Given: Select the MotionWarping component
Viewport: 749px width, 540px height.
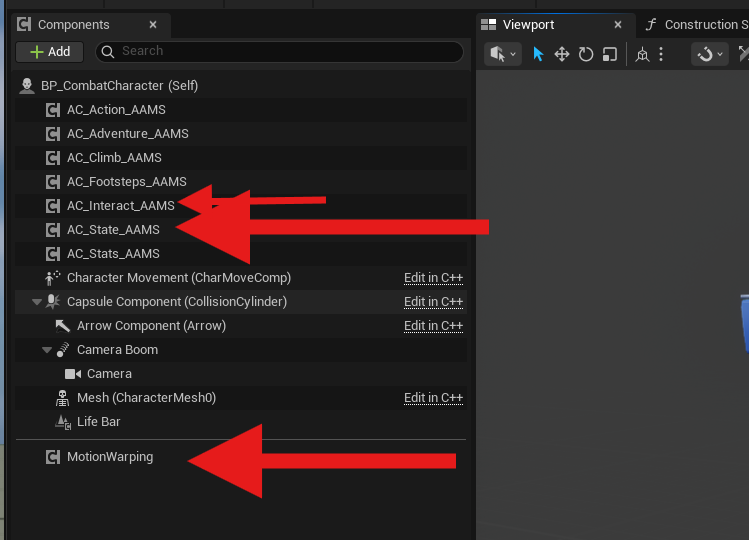Looking at the screenshot, I should (110, 457).
